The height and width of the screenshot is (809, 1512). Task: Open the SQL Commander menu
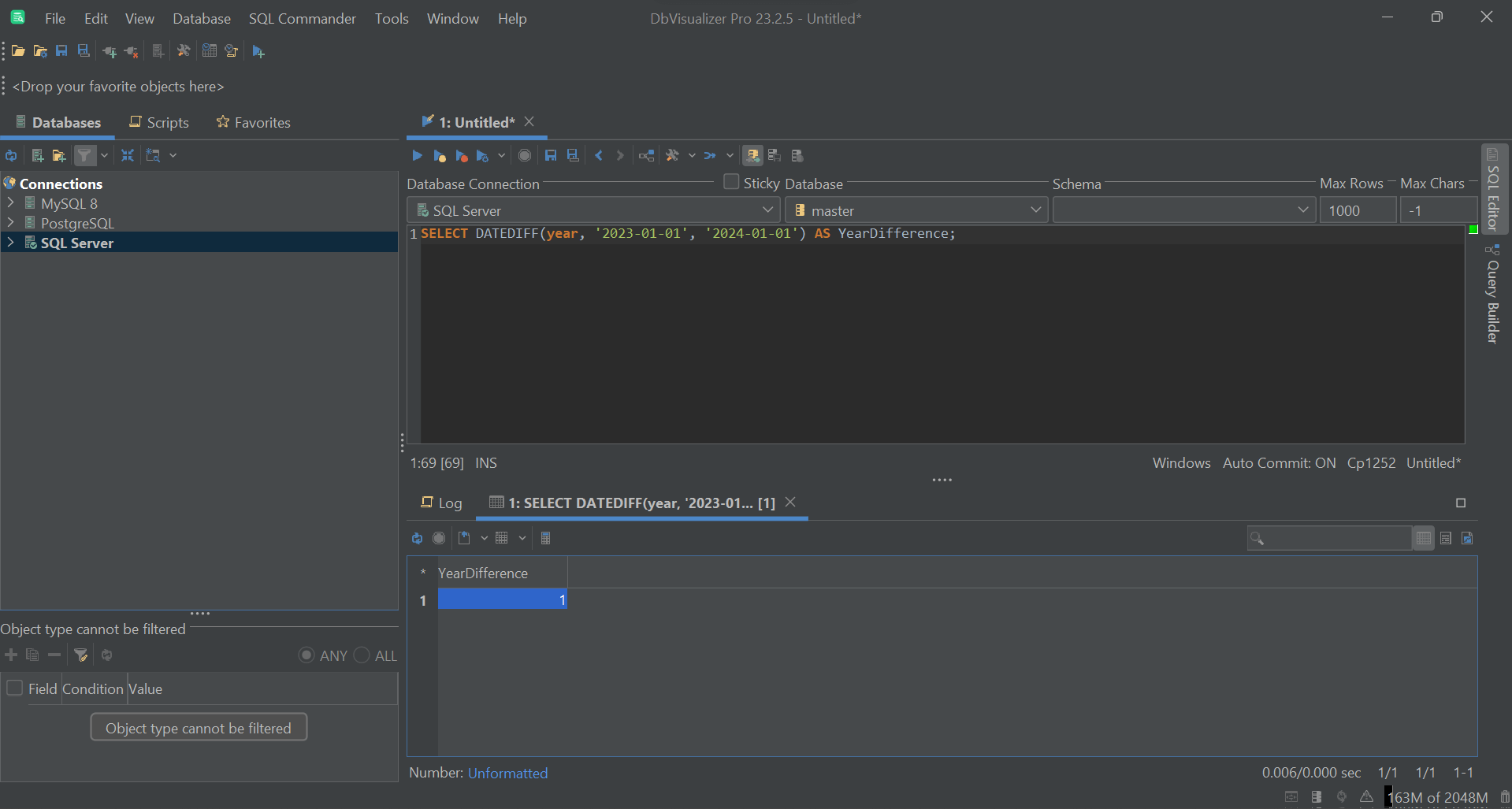(302, 18)
